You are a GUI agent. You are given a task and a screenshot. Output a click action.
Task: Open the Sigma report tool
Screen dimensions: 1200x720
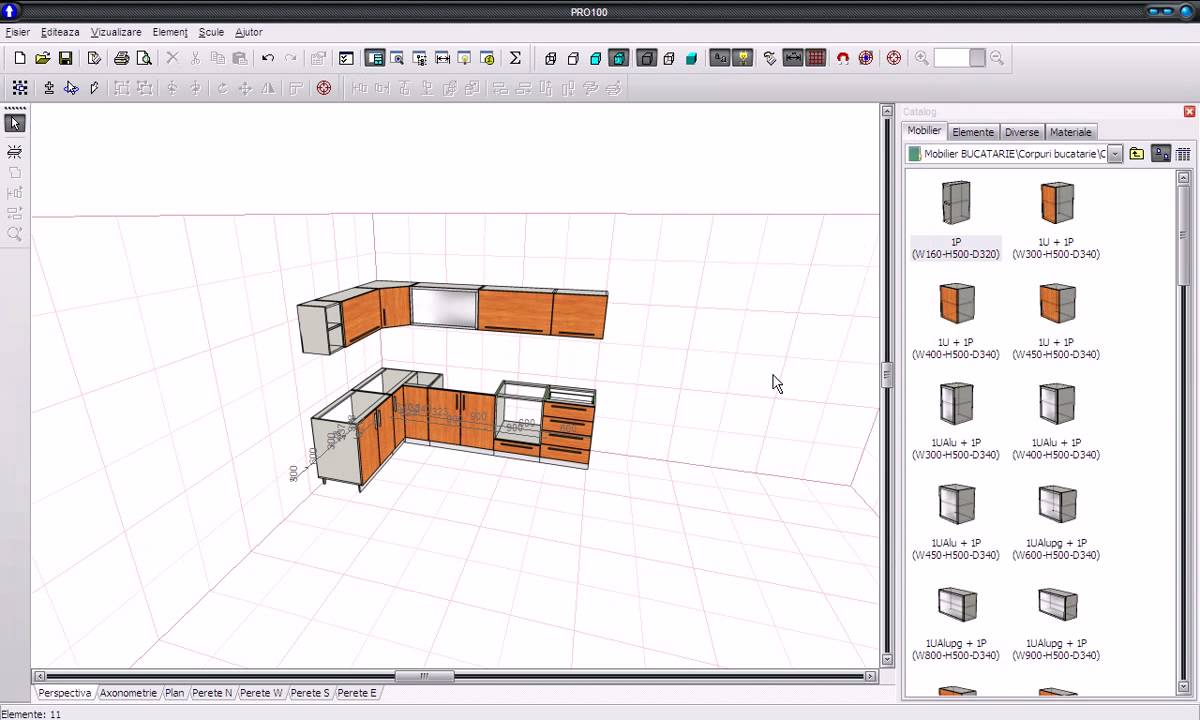pyautogui.click(x=515, y=58)
